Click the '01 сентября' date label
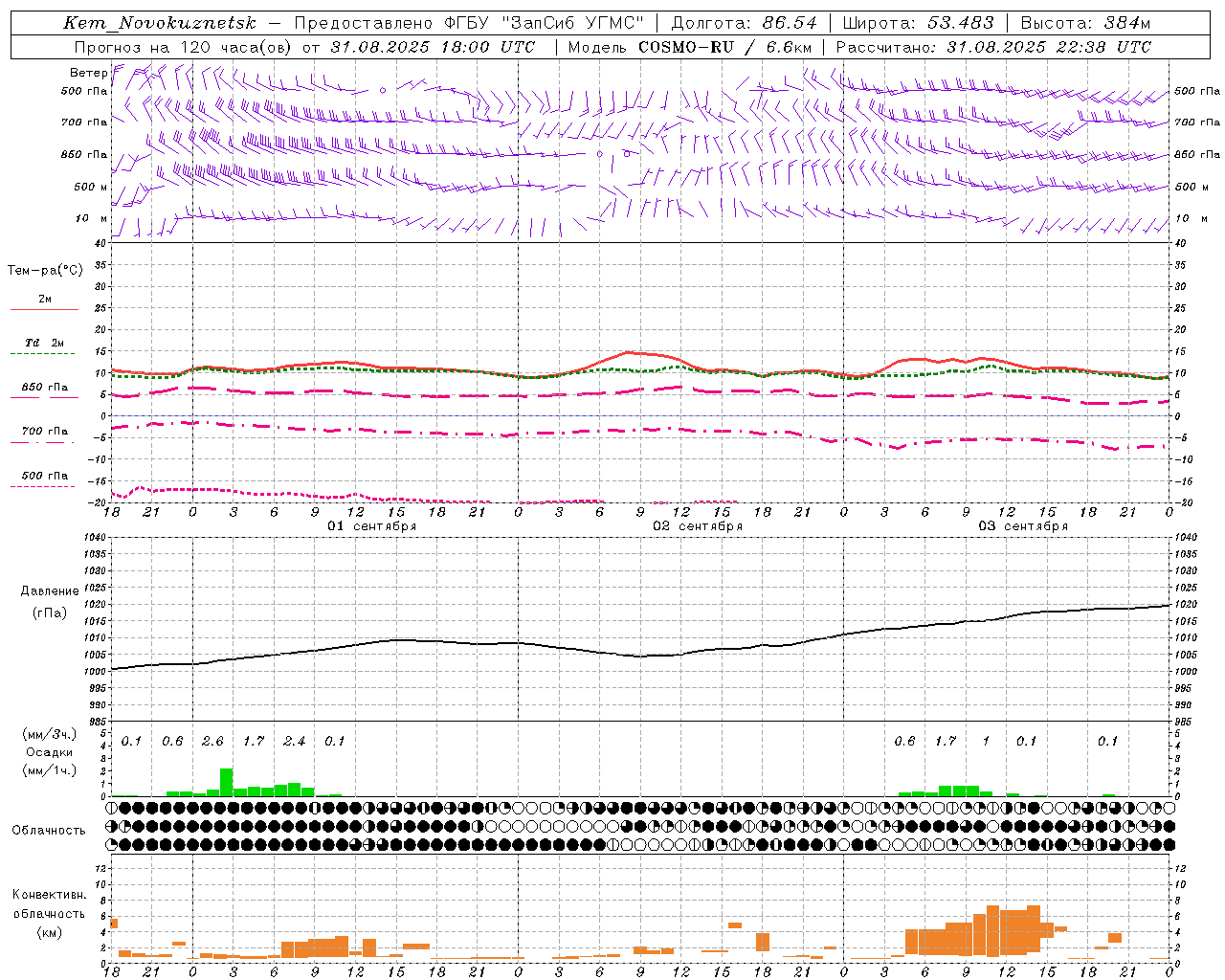1225x980 pixels. coord(371,526)
